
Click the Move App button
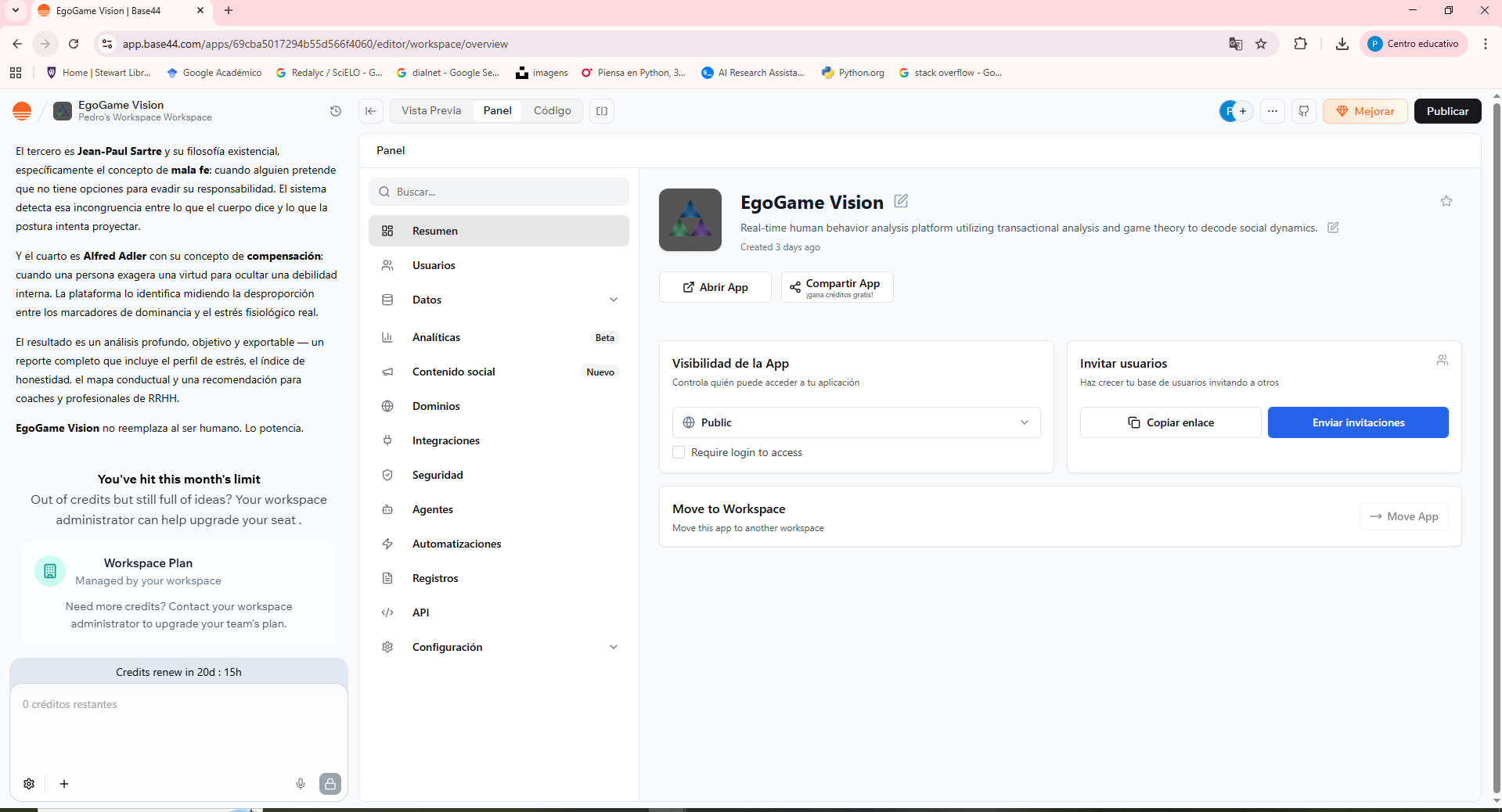pos(1404,516)
